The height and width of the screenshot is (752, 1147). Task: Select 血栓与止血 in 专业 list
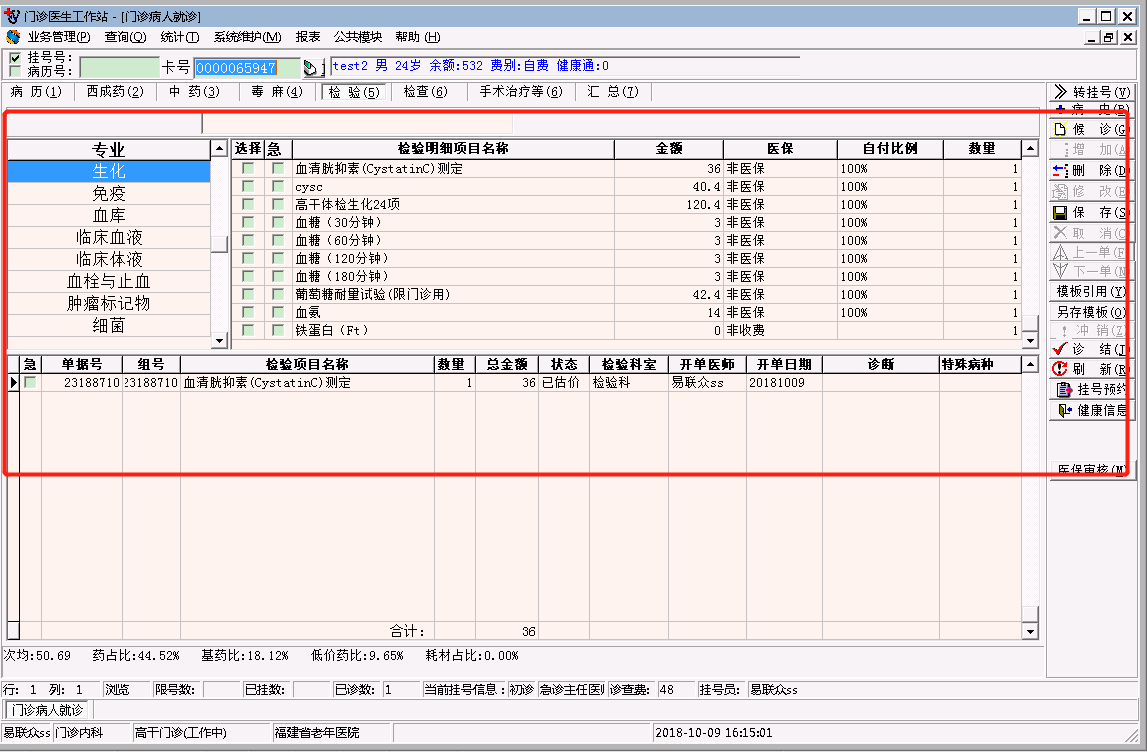[109, 281]
